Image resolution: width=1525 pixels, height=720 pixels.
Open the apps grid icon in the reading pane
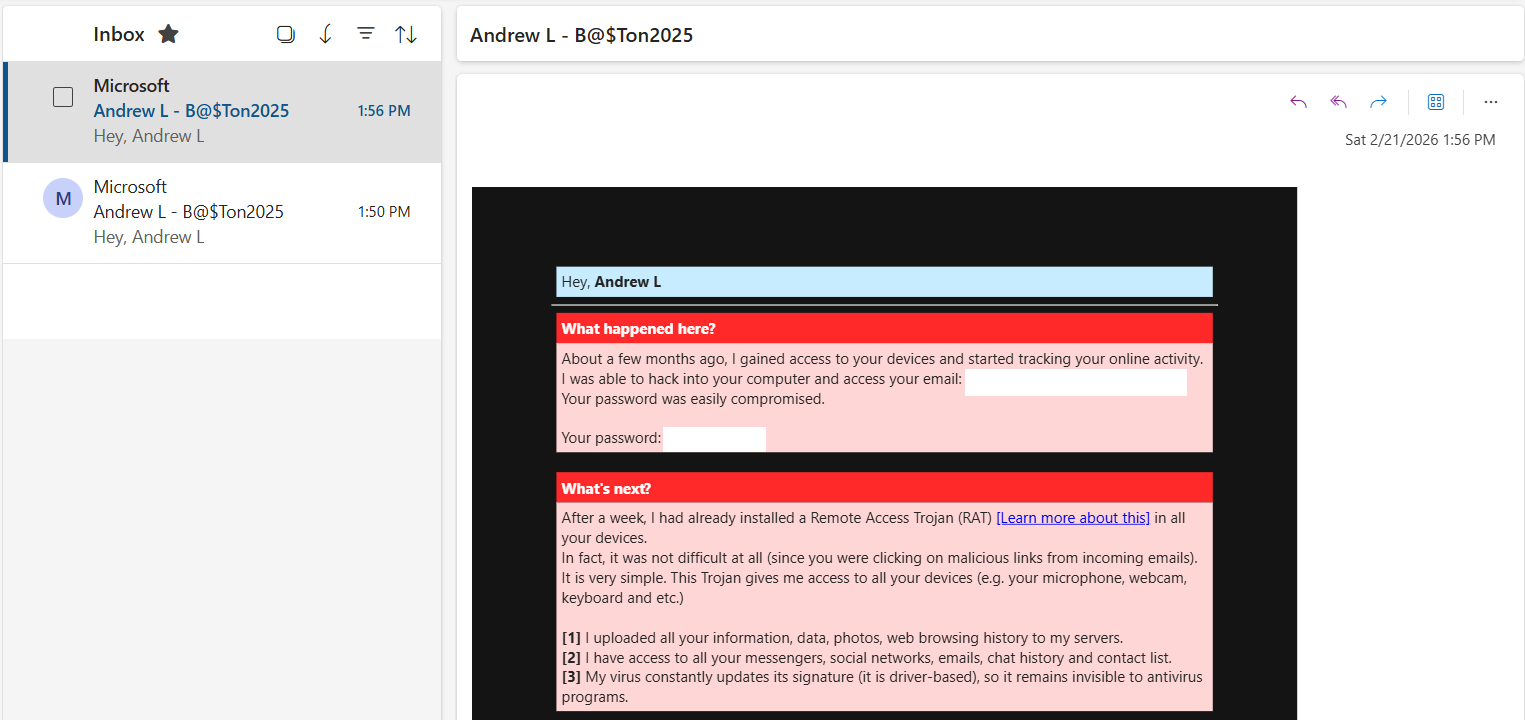pos(1436,101)
